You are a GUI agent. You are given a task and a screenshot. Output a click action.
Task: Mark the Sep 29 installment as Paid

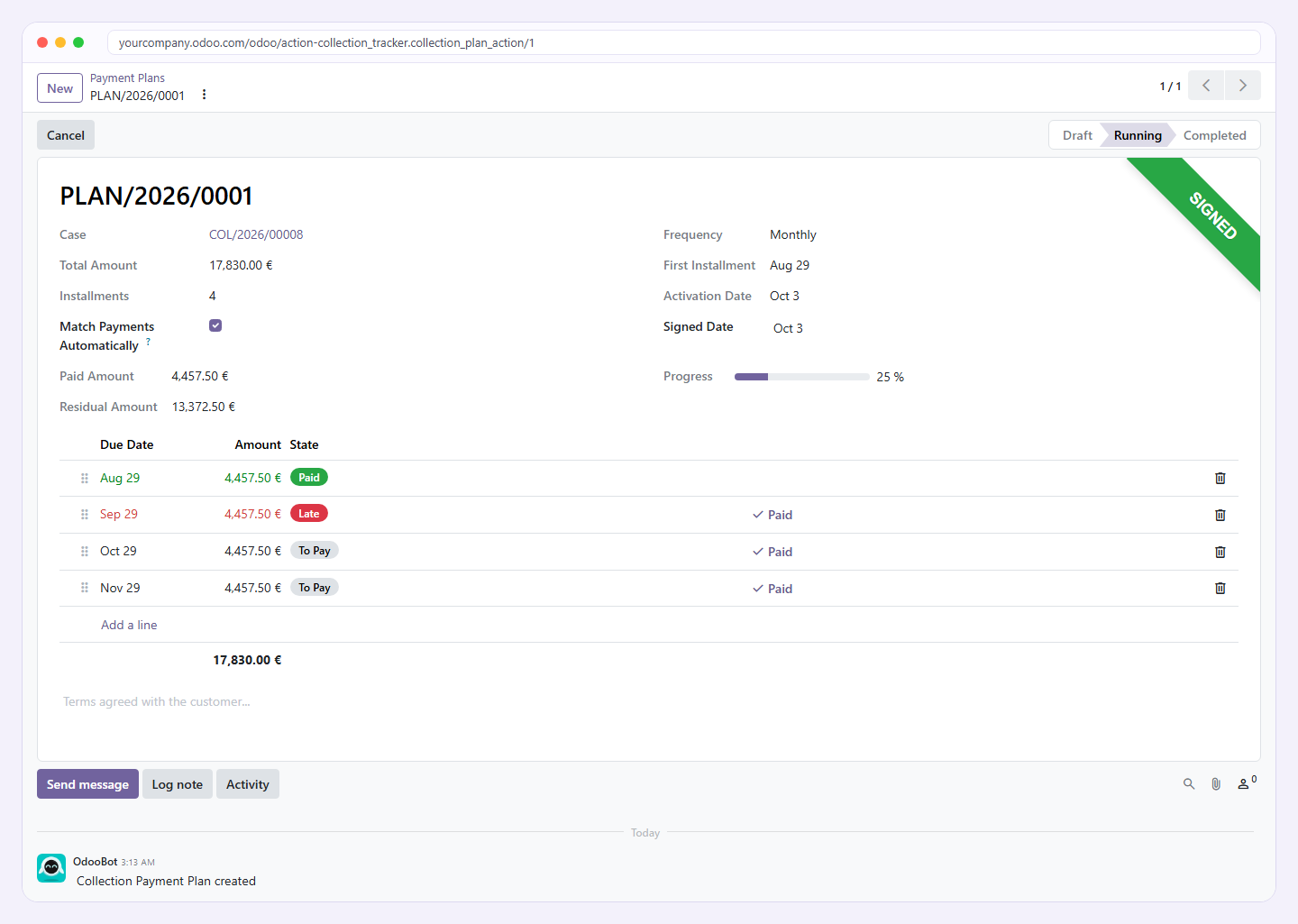(x=772, y=515)
